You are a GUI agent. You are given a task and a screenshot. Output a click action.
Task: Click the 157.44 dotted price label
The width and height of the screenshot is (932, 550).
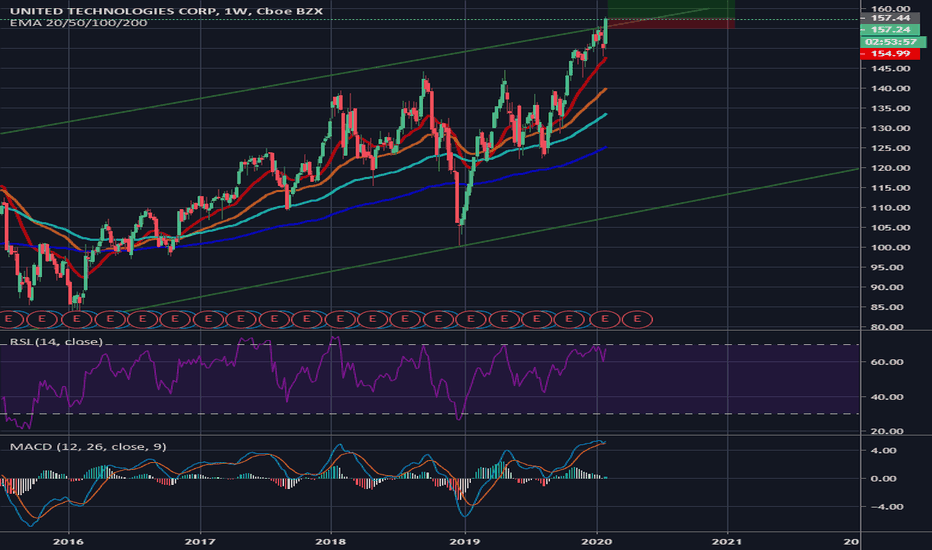890,18
